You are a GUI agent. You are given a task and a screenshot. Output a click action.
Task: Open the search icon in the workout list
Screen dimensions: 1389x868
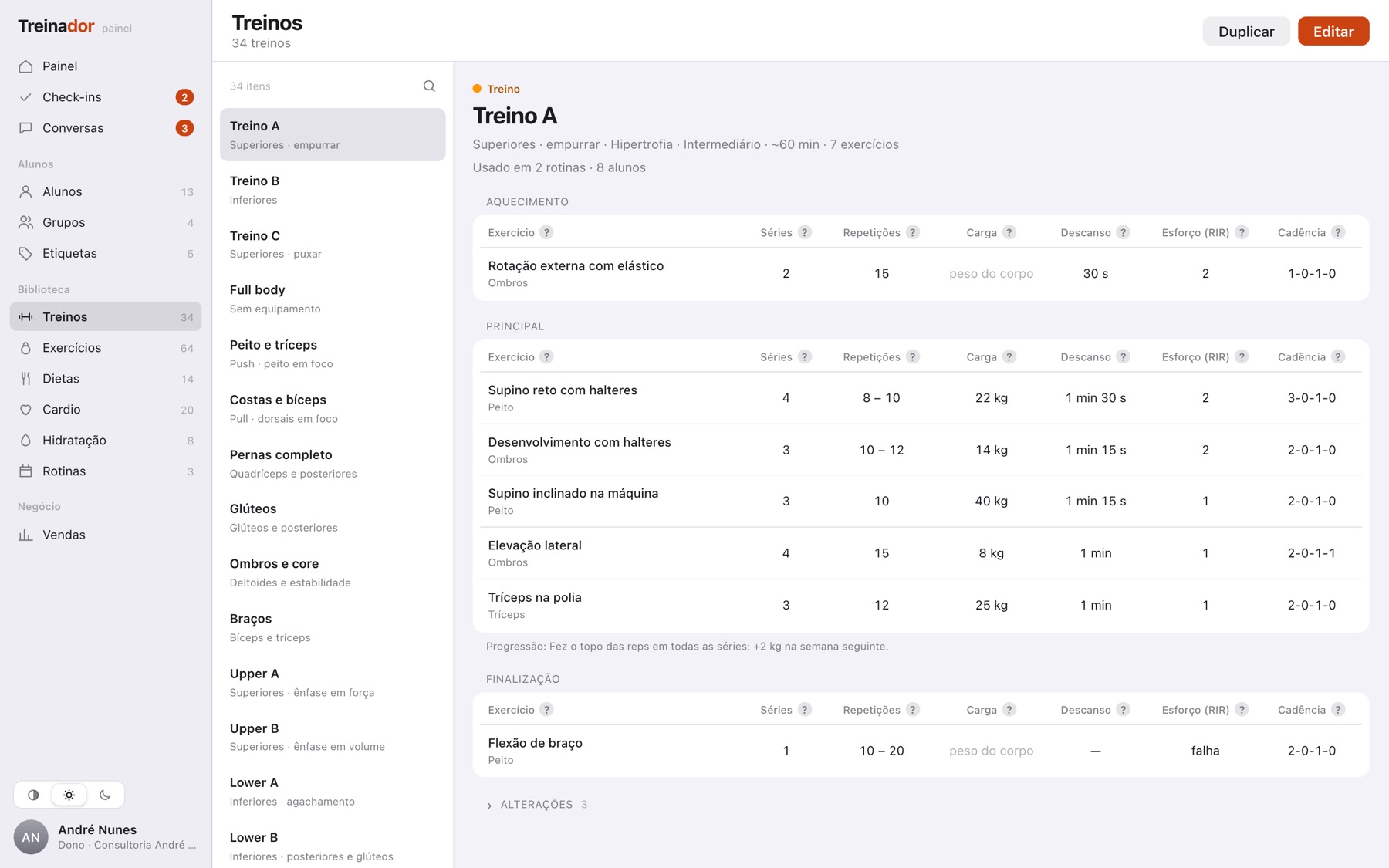click(429, 86)
